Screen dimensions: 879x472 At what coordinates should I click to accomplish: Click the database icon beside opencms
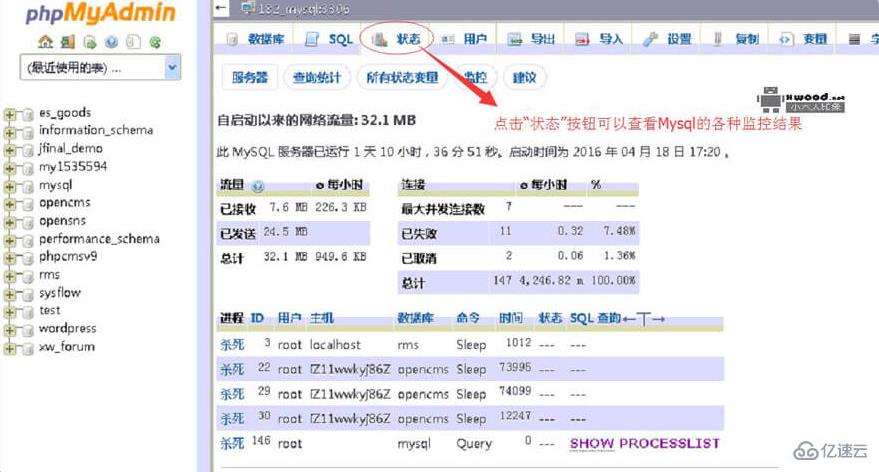[27, 205]
